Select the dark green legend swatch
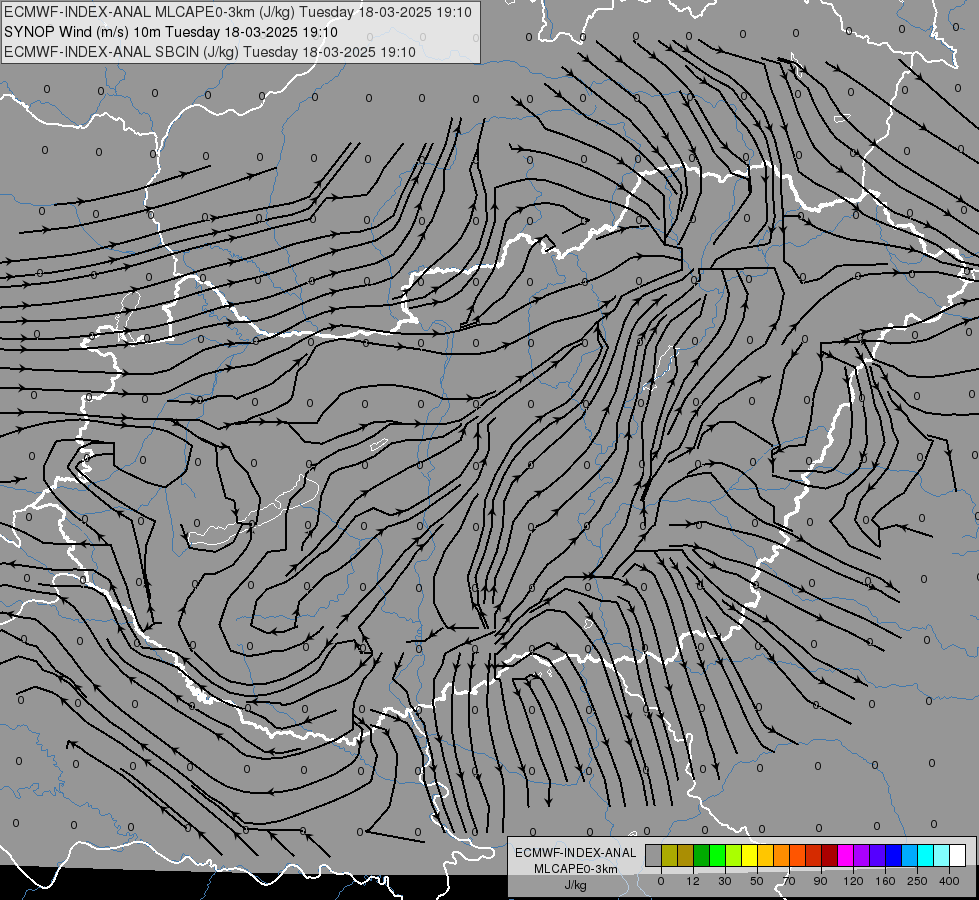 point(701,855)
